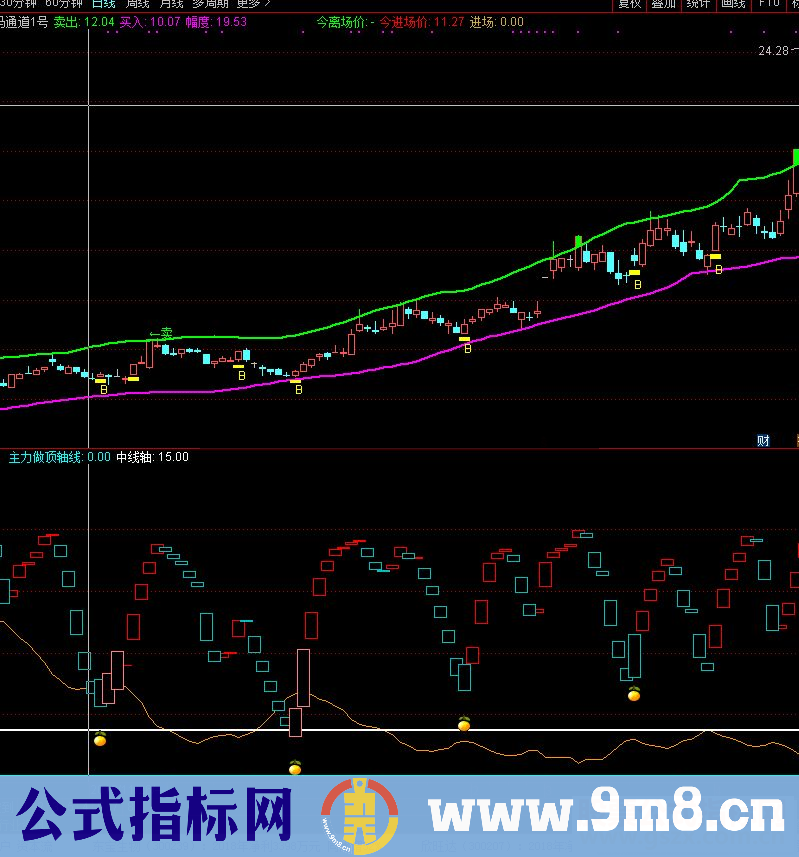Select the 幅度: 19.53 readout

(x=216, y=22)
